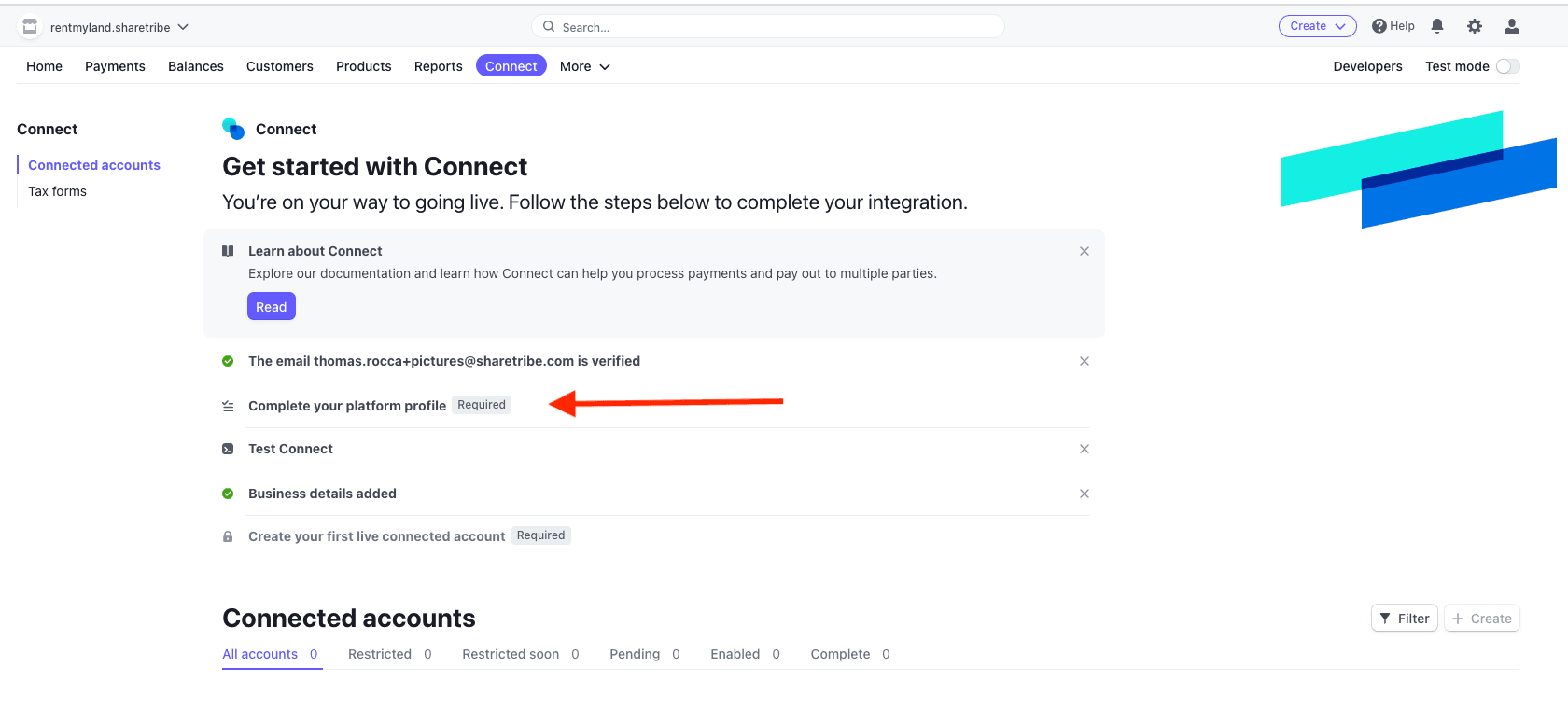This screenshot has height=709, width=1568.
Task: Click the user profile icon
Action: tap(1512, 26)
